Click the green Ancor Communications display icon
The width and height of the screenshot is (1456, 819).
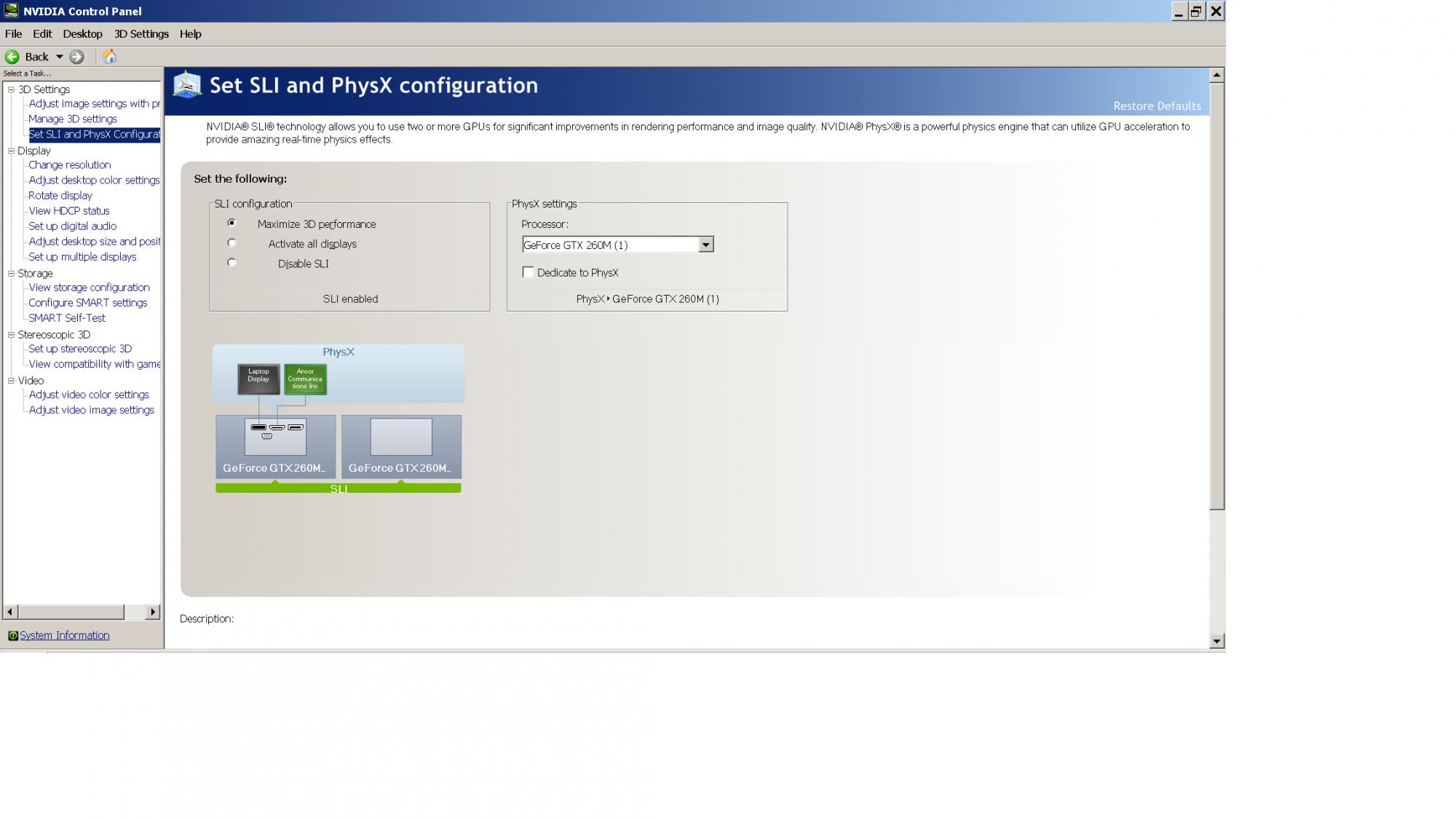(305, 379)
